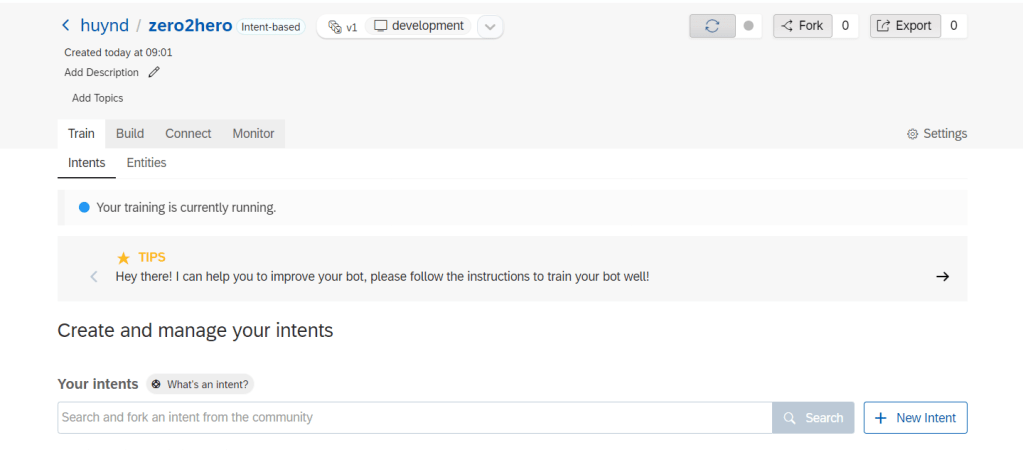1023x450 pixels.
Task: Expand the version environment dropdown chevron
Action: tap(489, 27)
